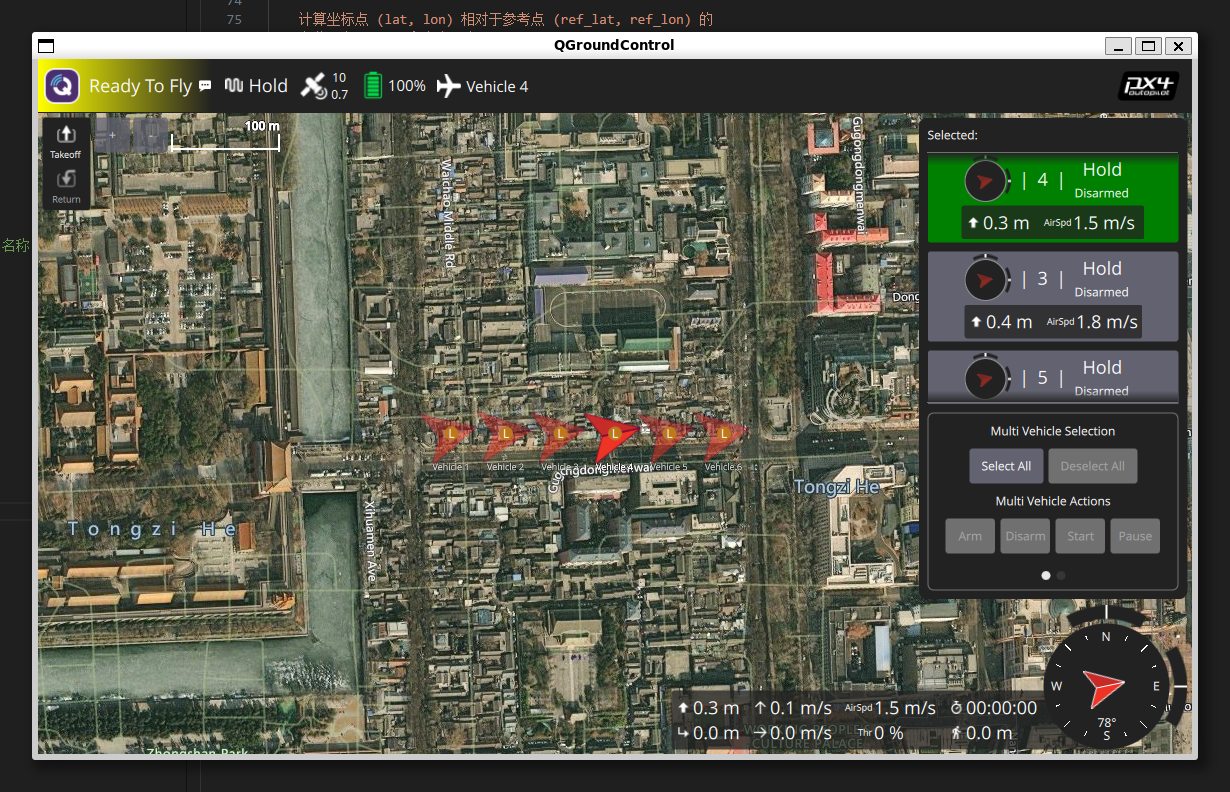This screenshot has width=1230, height=792.
Task: Click the 'Selected:' label in the vehicle panel
Action: point(952,135)
